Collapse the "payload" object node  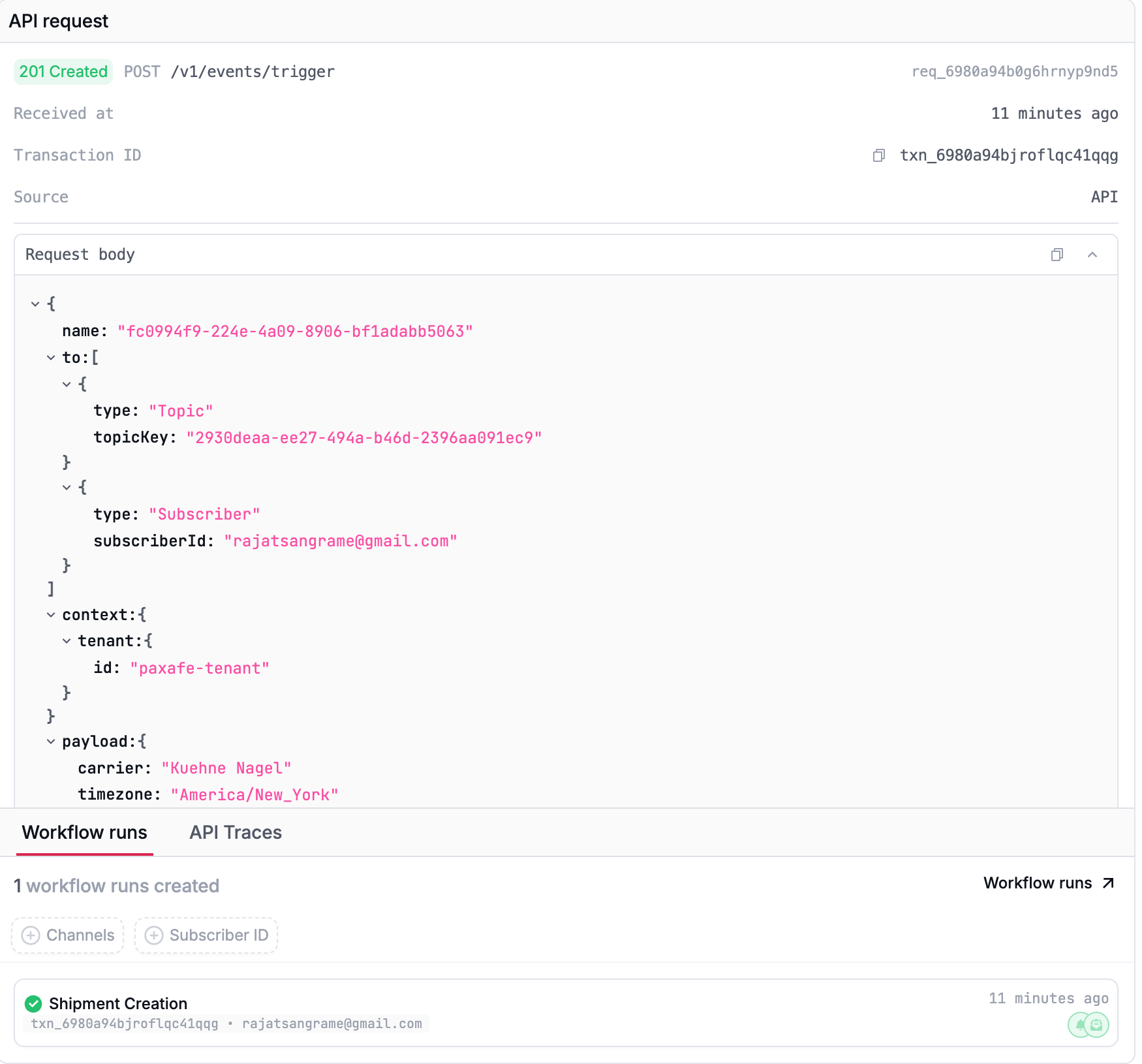click(51, 742)
